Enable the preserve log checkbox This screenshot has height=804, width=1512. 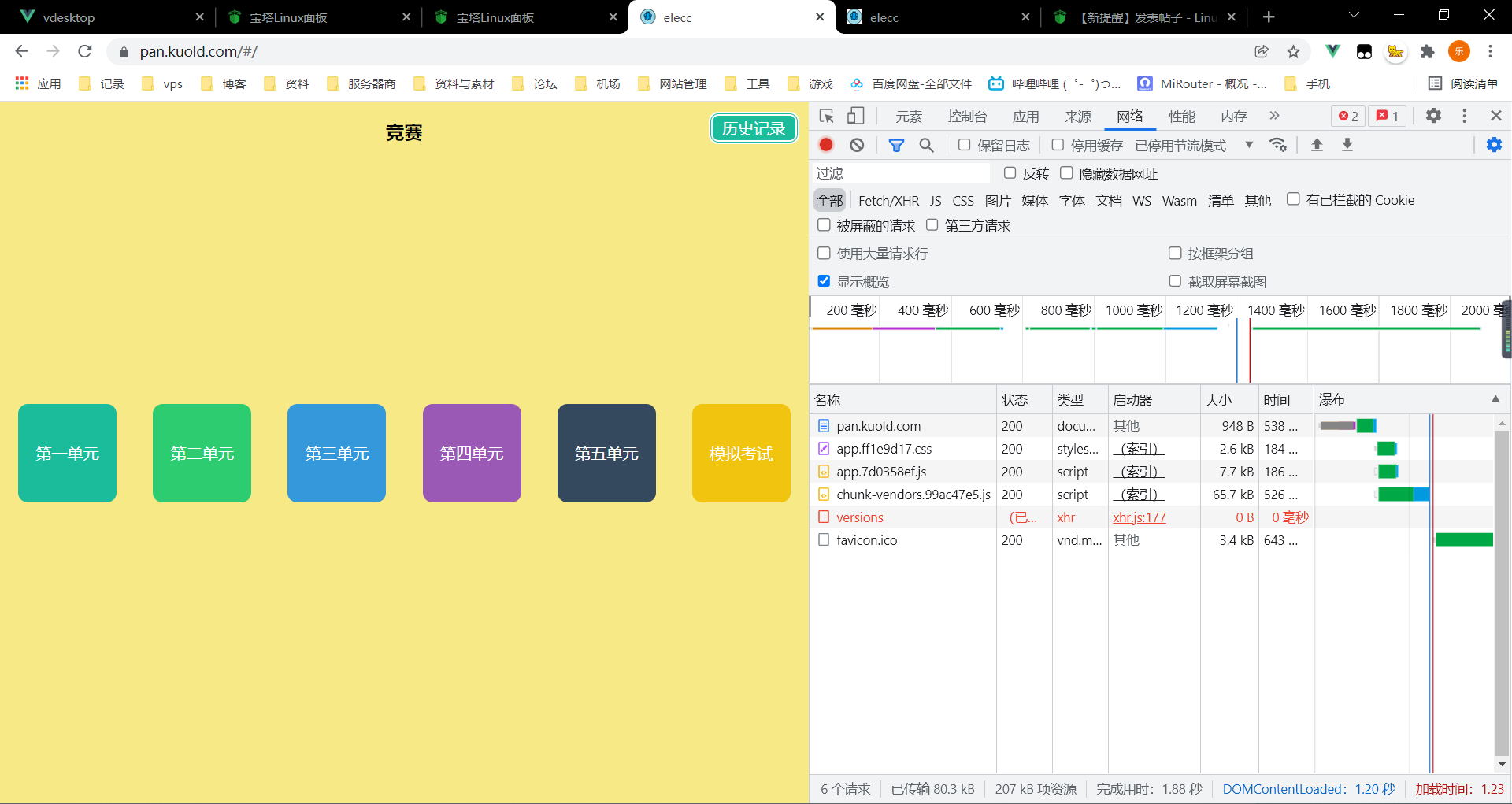tap(964, 145)
